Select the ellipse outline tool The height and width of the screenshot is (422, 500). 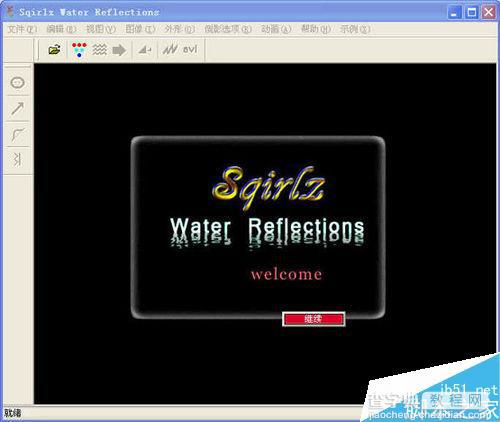(x=18, y=82)
